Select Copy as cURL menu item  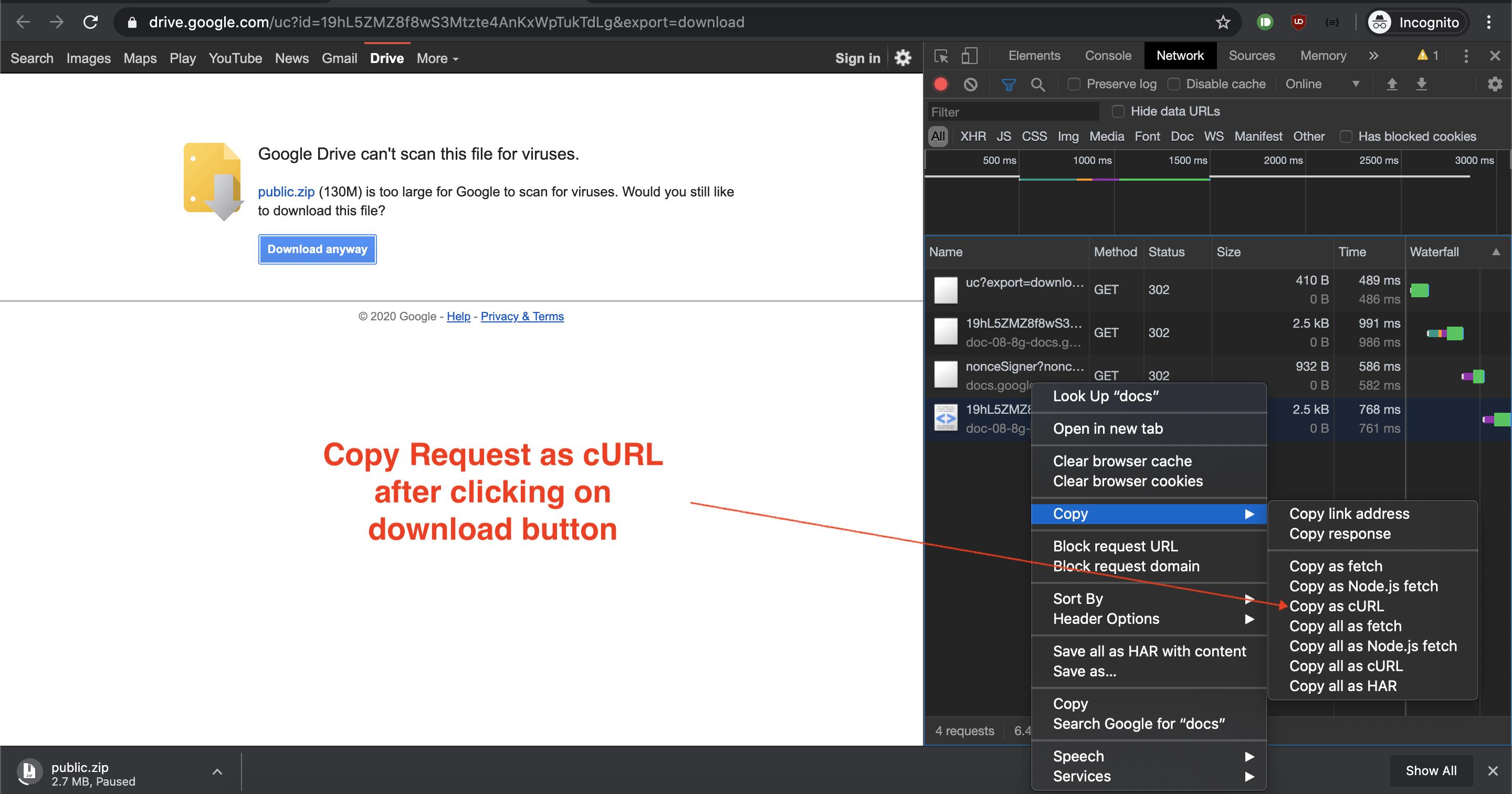[1337, 605]
